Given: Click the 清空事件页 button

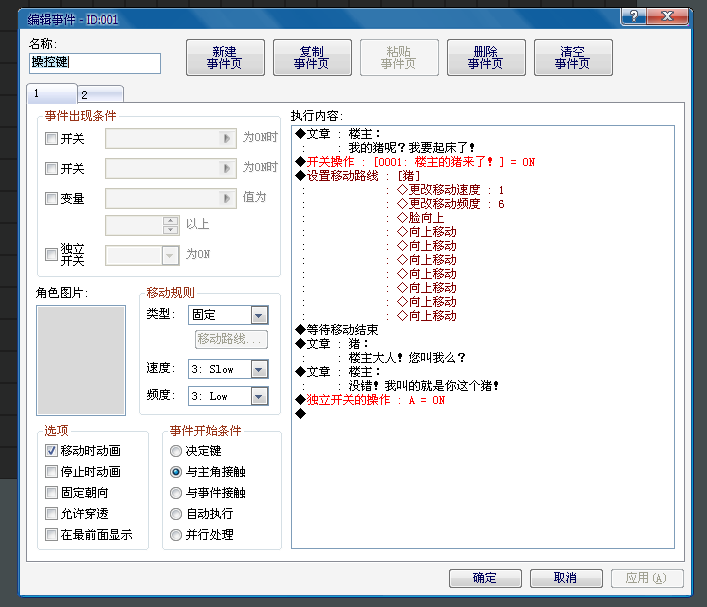Looking at the screenshot, I should (573, 57).
